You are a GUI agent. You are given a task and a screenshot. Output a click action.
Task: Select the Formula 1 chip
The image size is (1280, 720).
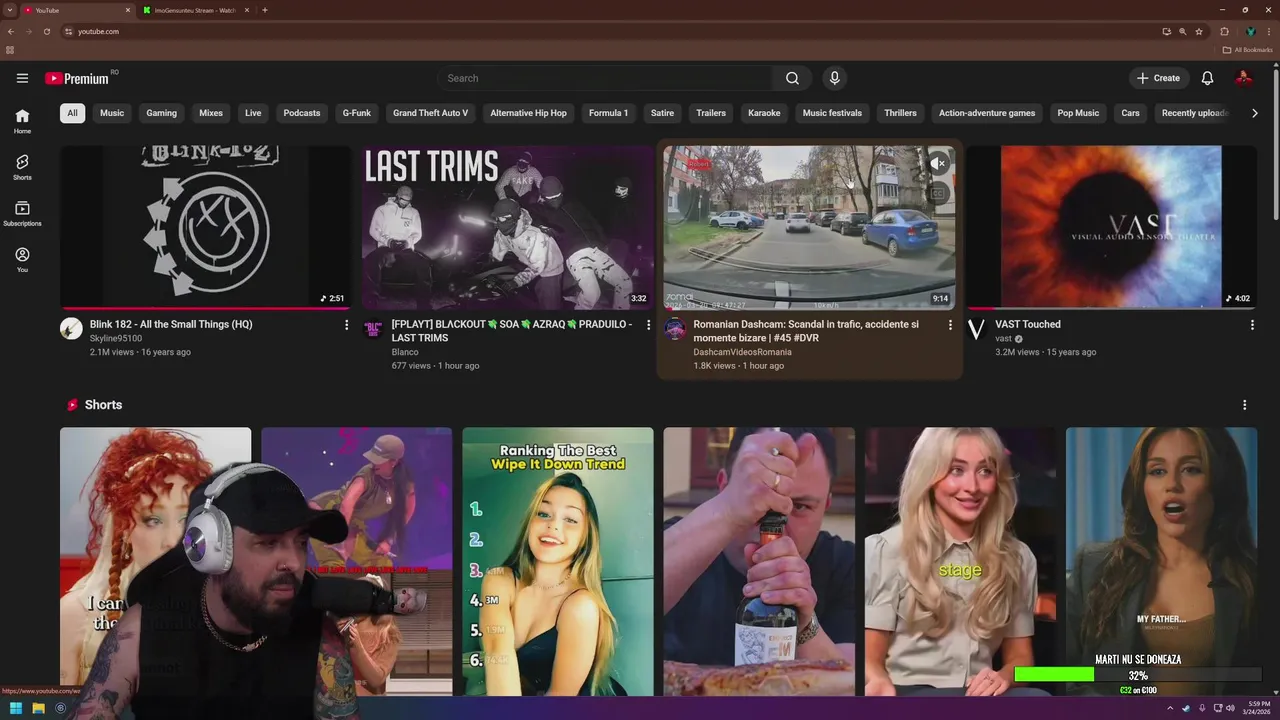coord(608,113)
